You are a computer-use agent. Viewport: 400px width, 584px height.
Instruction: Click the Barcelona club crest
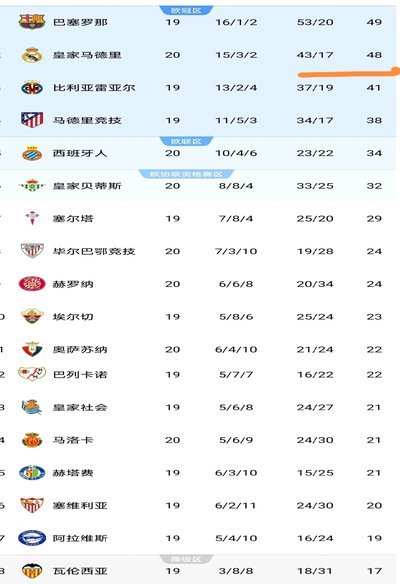(x=32, y=22)
